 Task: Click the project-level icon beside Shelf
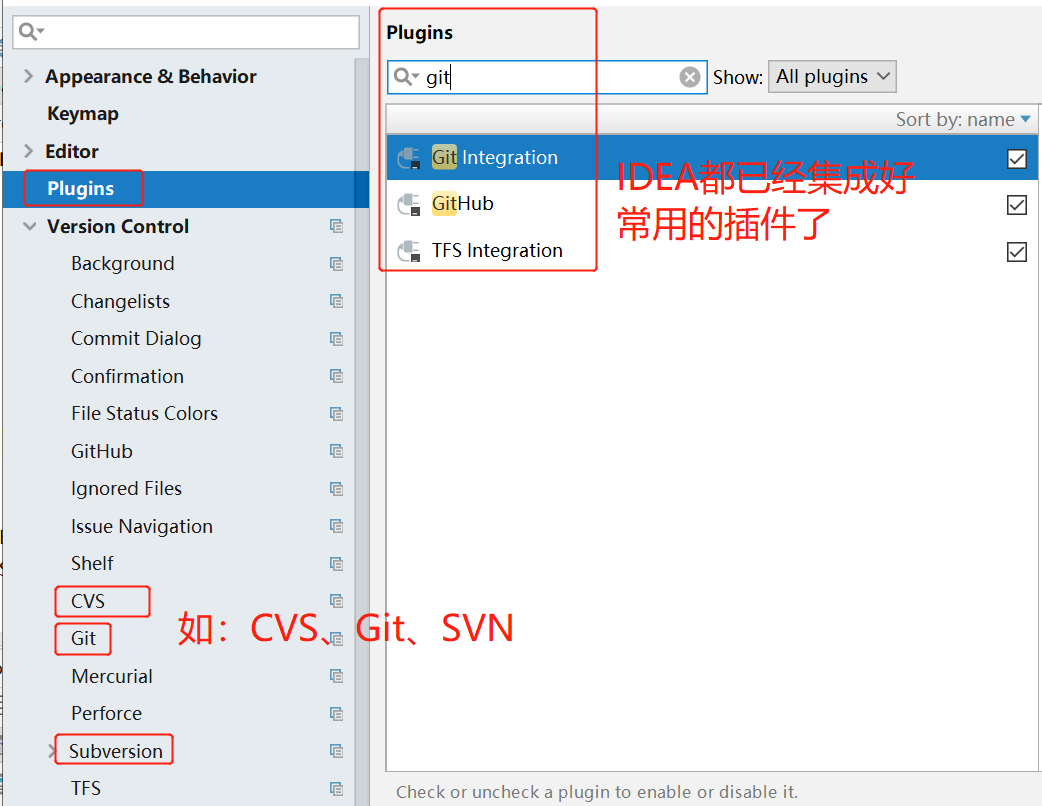[336, 564]
